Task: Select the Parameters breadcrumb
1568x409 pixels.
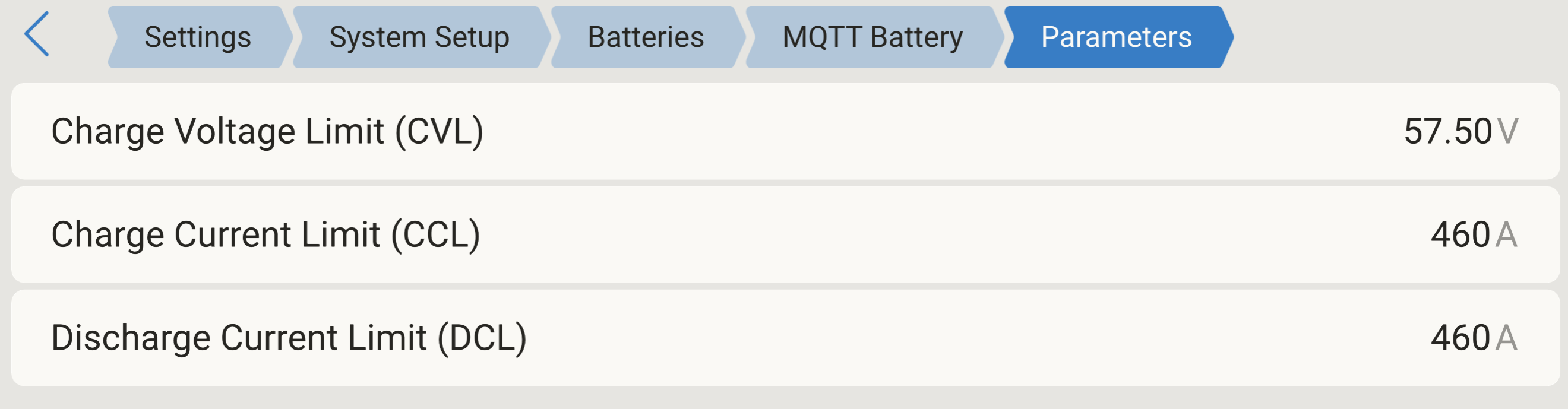Action: point(1116,37)
